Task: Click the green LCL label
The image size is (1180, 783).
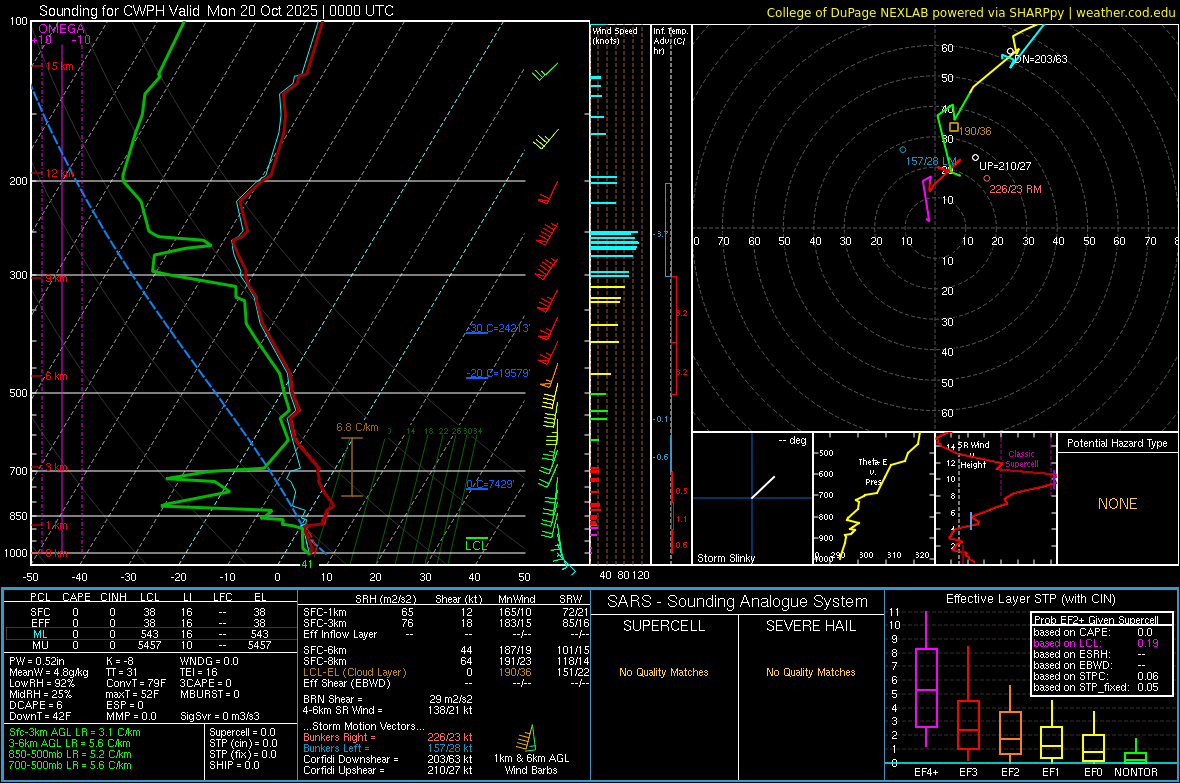Action: (476, 546)
